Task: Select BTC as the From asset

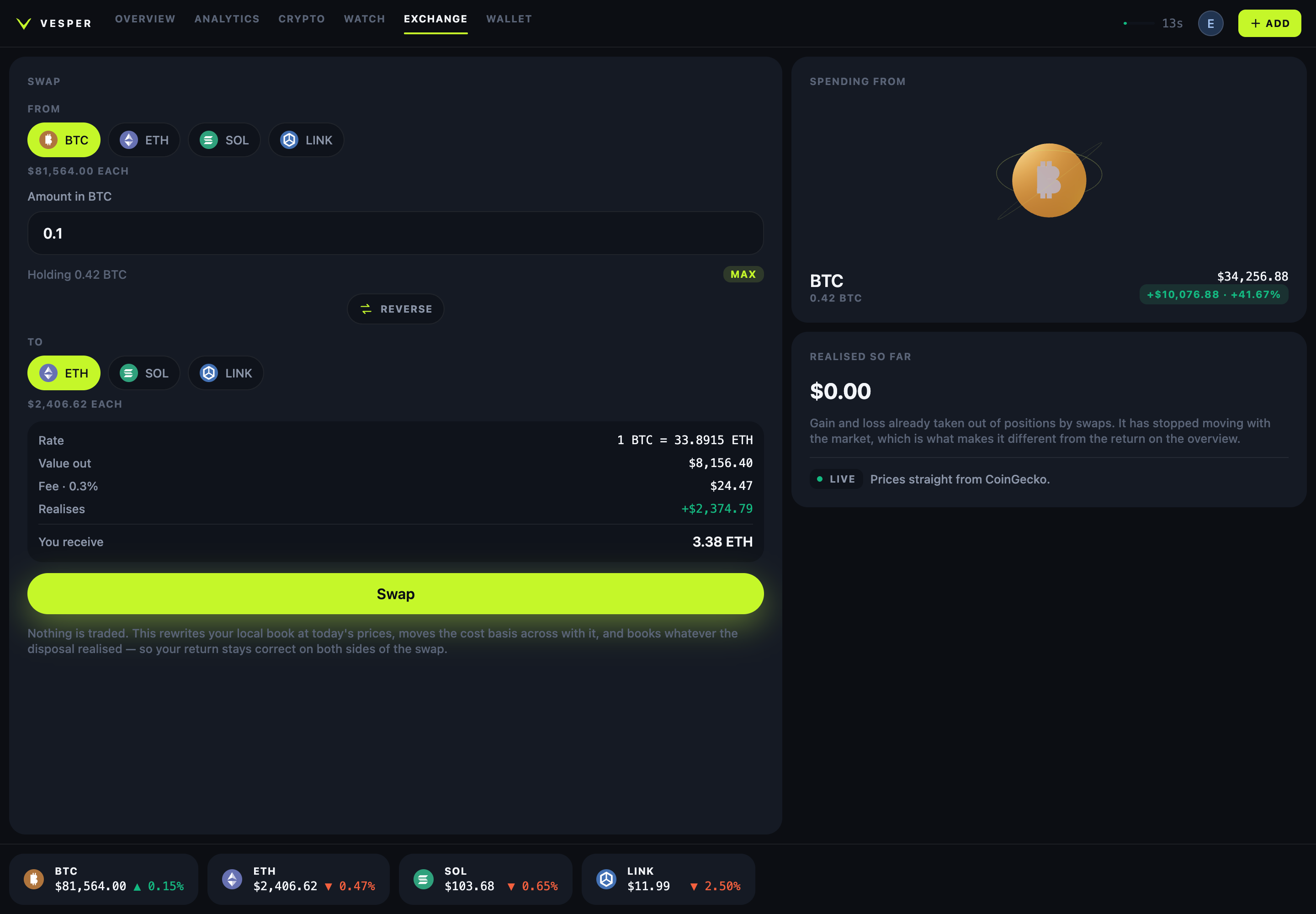Action: coord(64,140)
